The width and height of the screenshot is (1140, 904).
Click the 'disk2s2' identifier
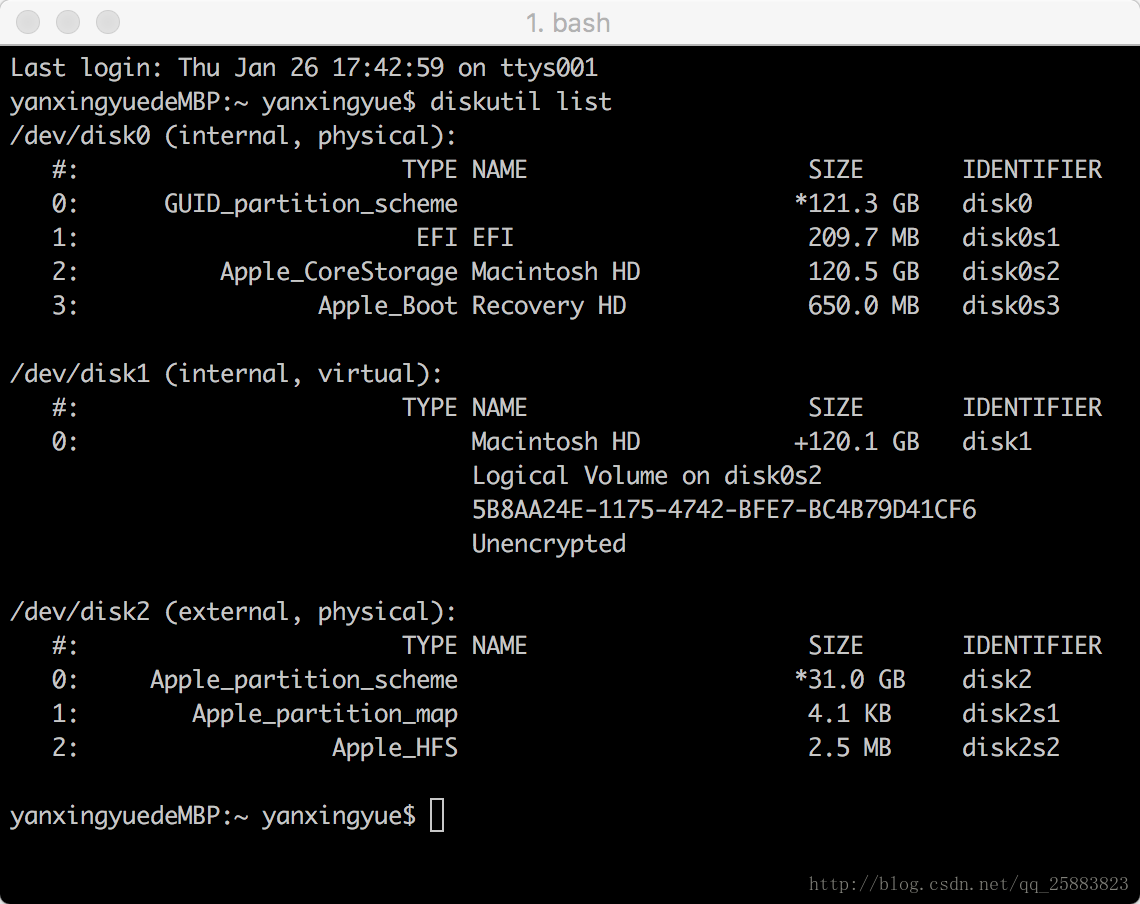pyautogui.click(x=1011, y=748)
